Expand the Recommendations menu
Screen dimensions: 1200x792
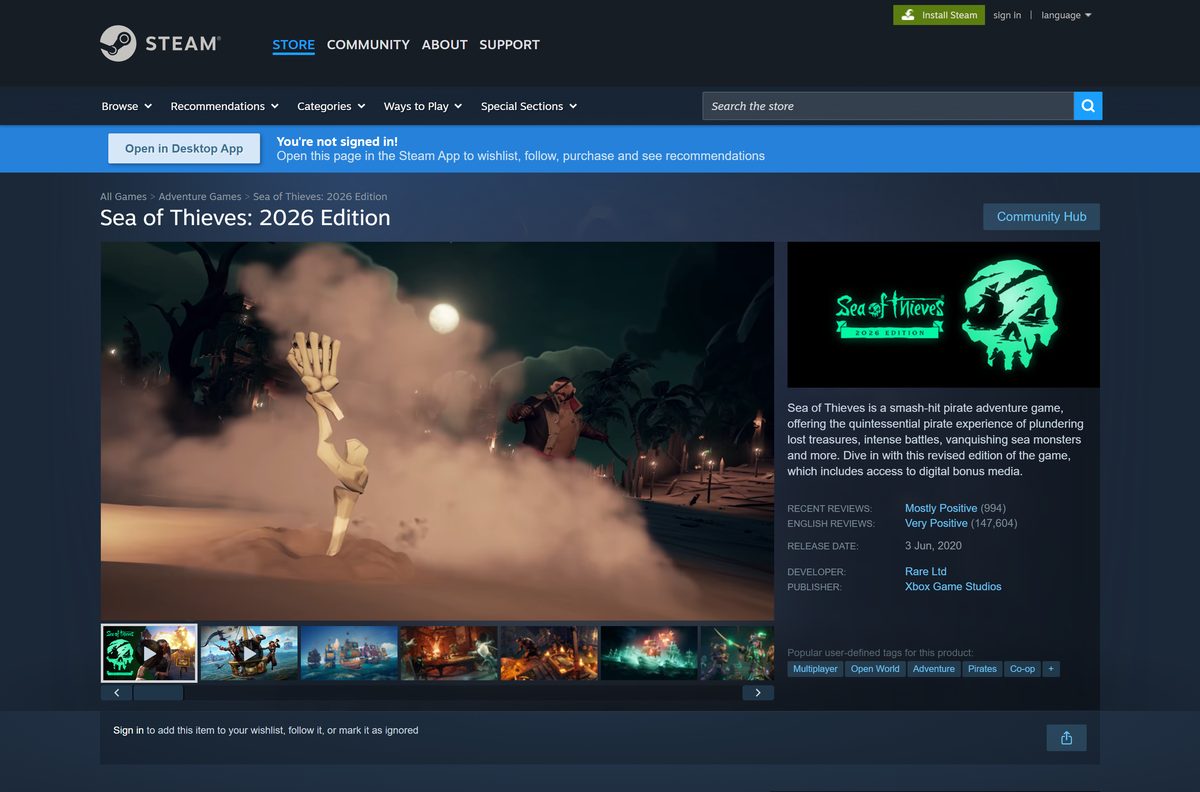click(x=225, y=106)
